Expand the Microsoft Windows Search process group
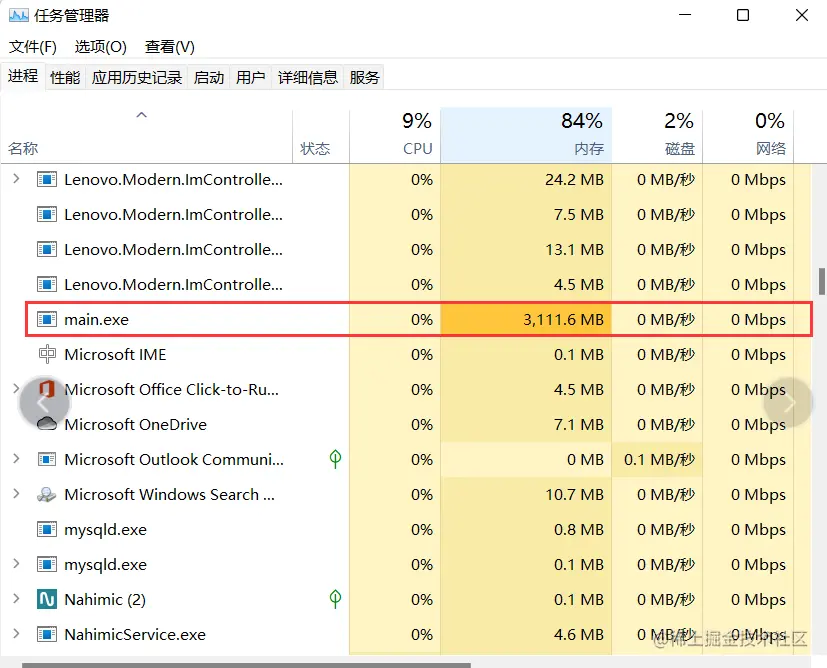Viewport: 827px width, 668px height. (x=16, y=494)
